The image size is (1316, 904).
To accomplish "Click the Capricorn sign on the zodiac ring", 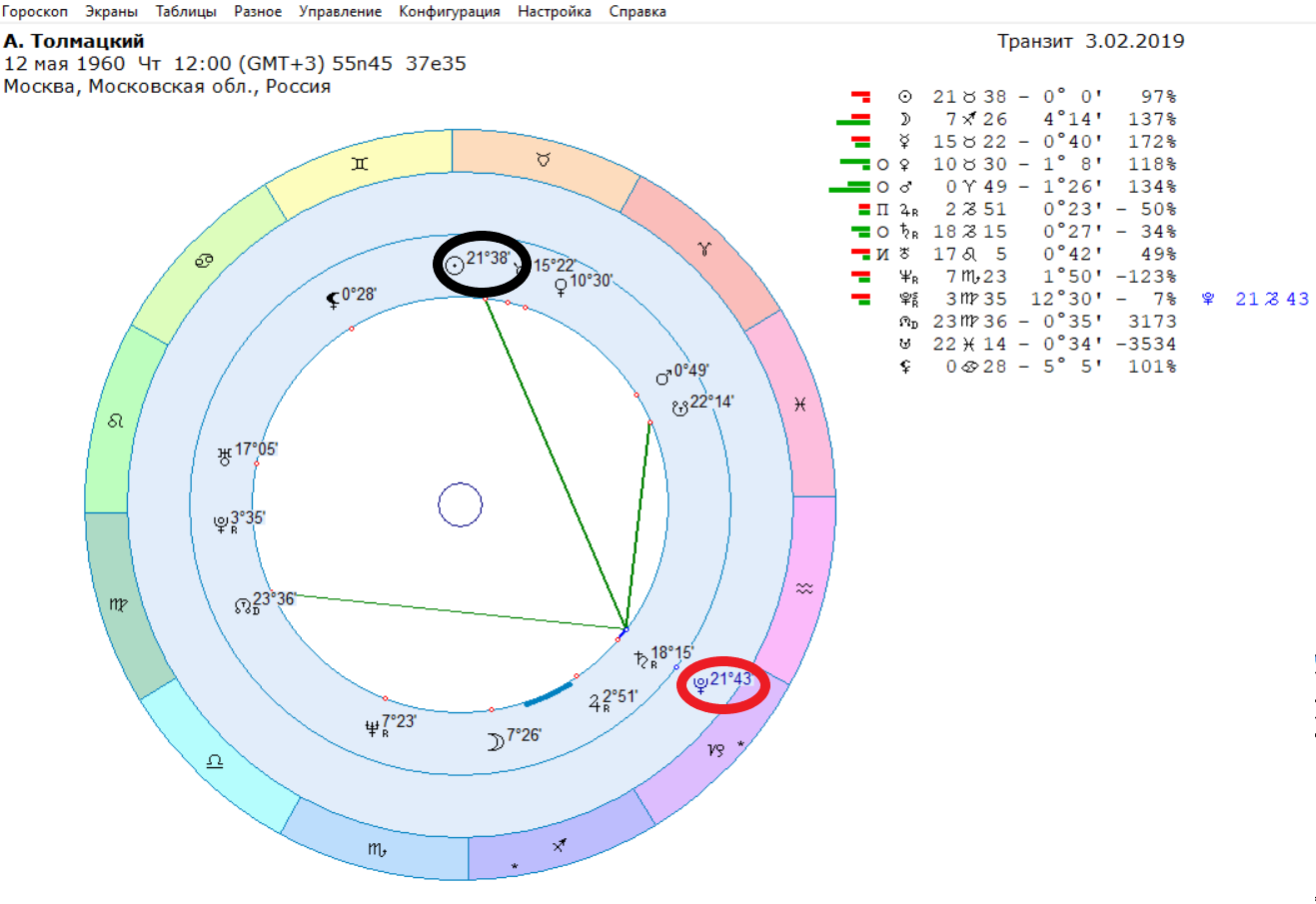I will (x=716, y=749).
